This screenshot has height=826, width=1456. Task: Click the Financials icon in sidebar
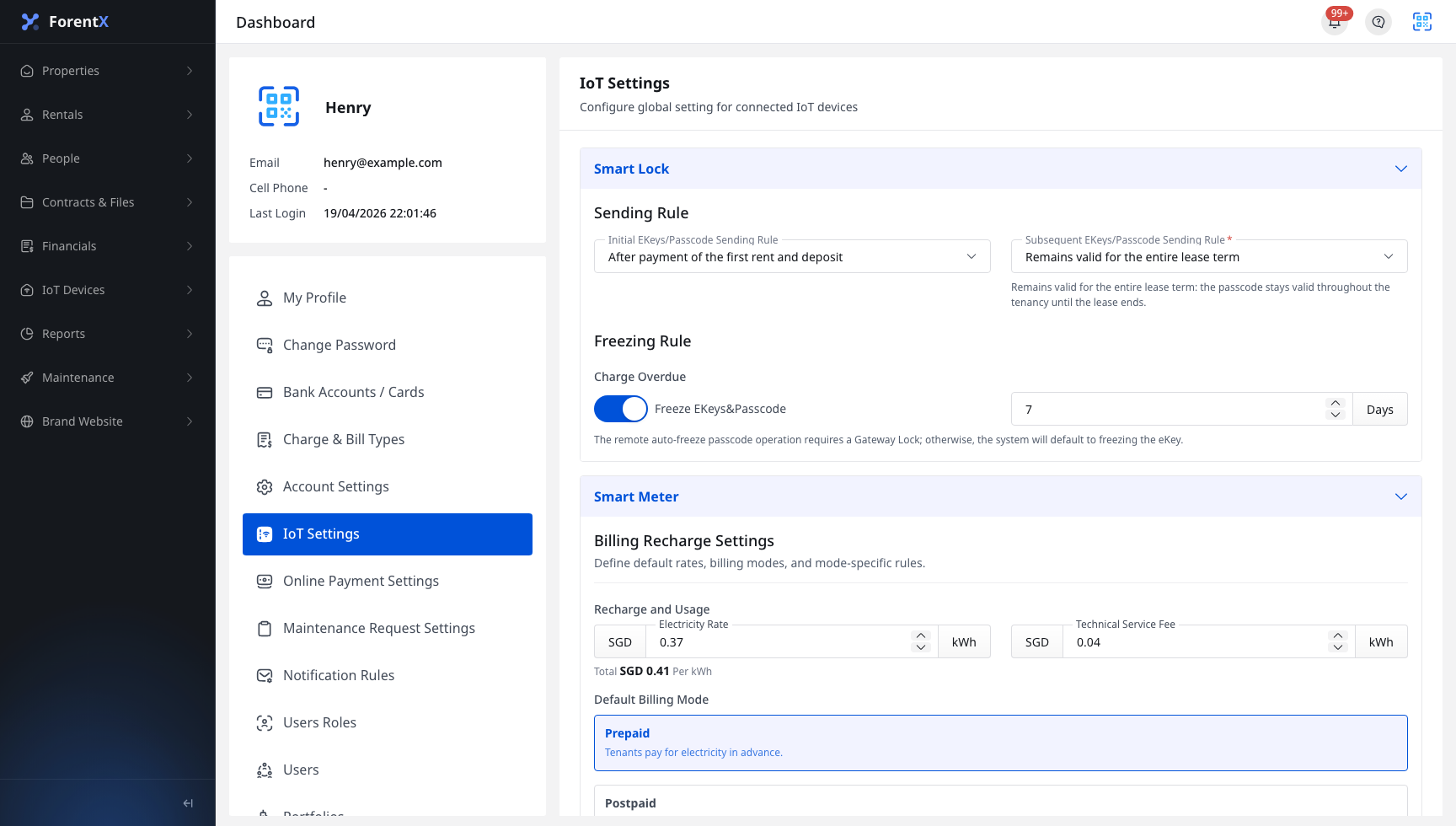click(x=27, y=246)
